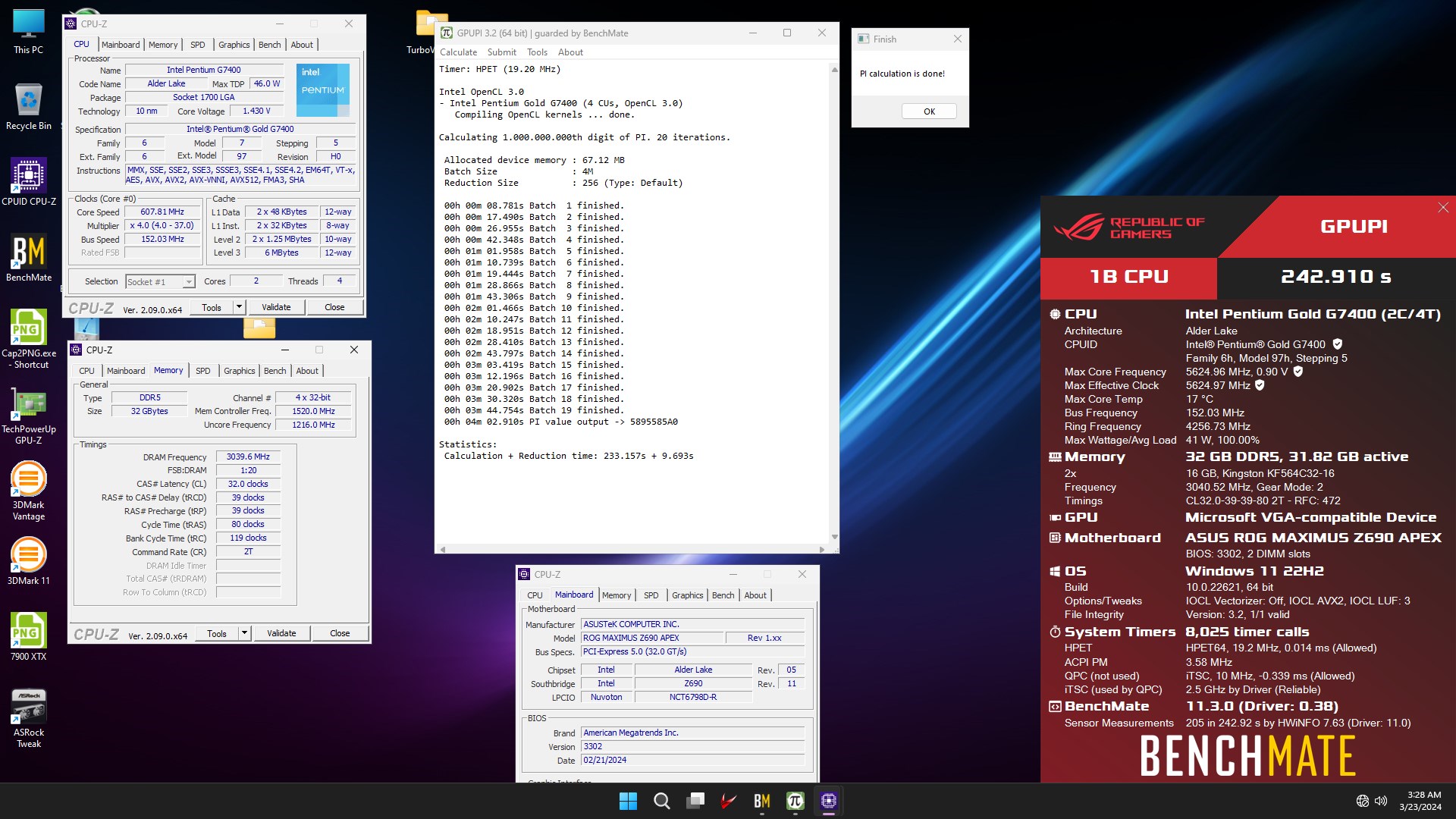
Task: Open This PC desktop icon
Action: click(x=28, y=32)
